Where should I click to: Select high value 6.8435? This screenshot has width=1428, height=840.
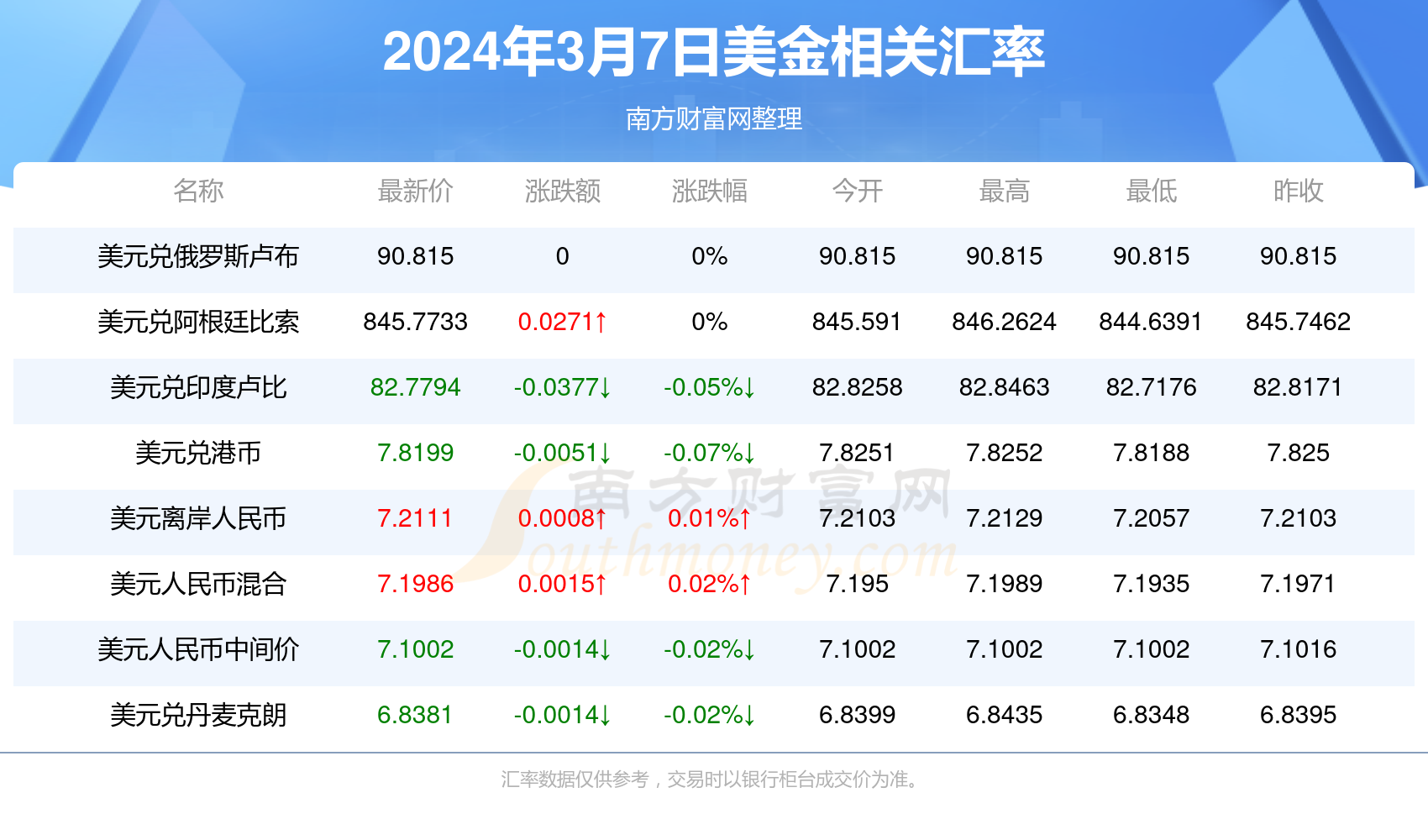coord(1004,715)
